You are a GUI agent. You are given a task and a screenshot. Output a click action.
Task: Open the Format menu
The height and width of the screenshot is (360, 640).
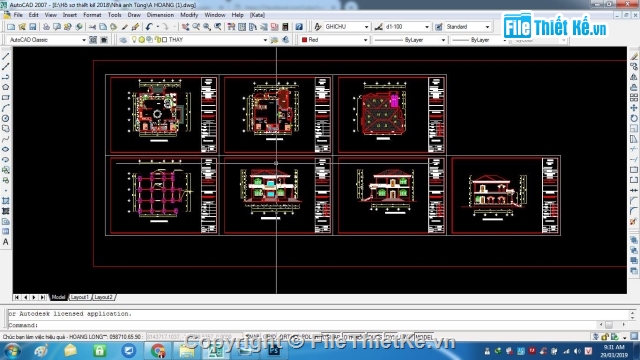point(92,15)
